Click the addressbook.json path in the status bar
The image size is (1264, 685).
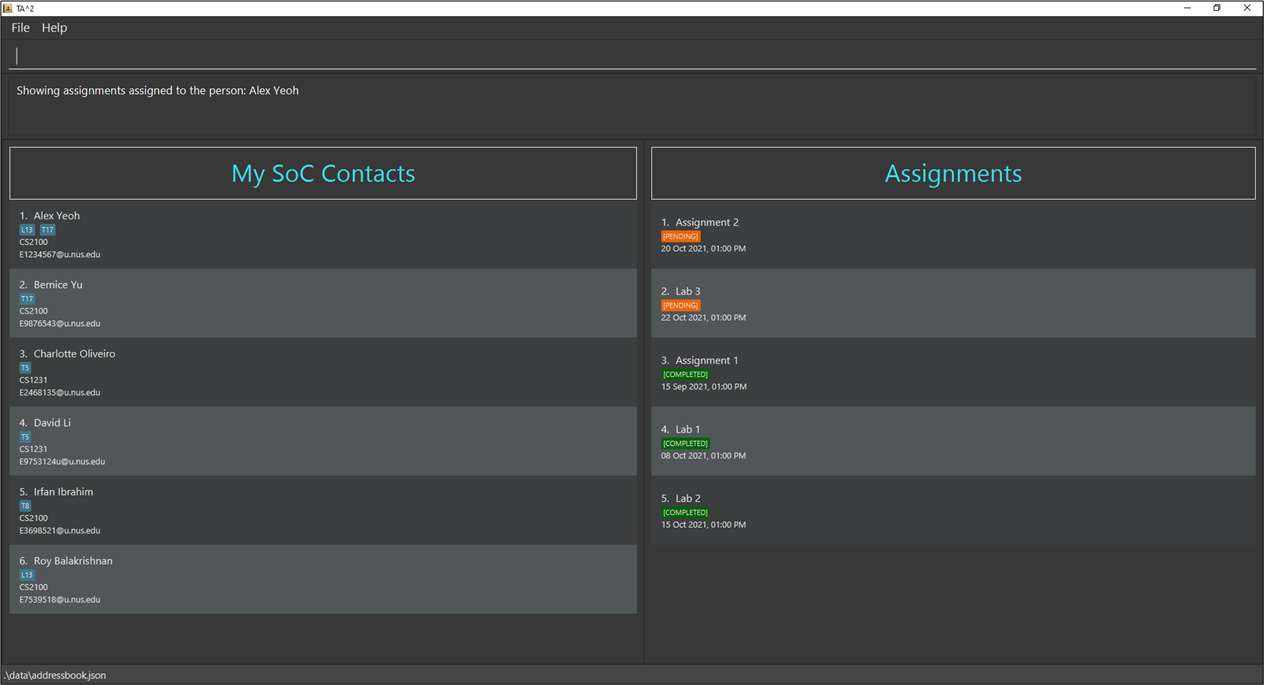tap(55, 675)
